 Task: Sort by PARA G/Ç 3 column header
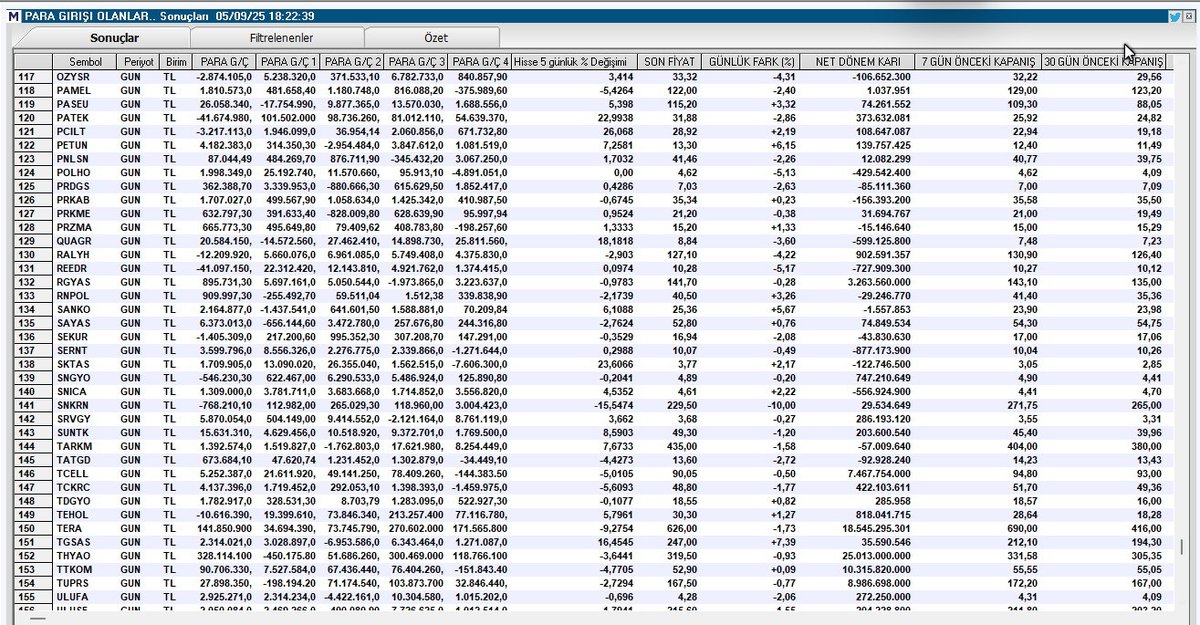[418, 61]
